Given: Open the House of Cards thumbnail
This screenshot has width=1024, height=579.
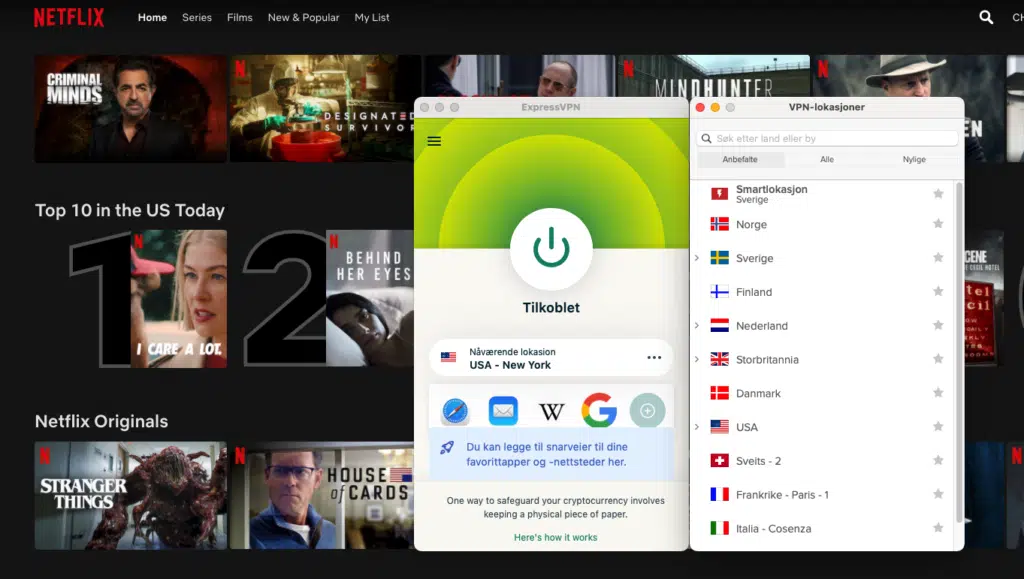Looking at the screenshot, I should [322, 495].
